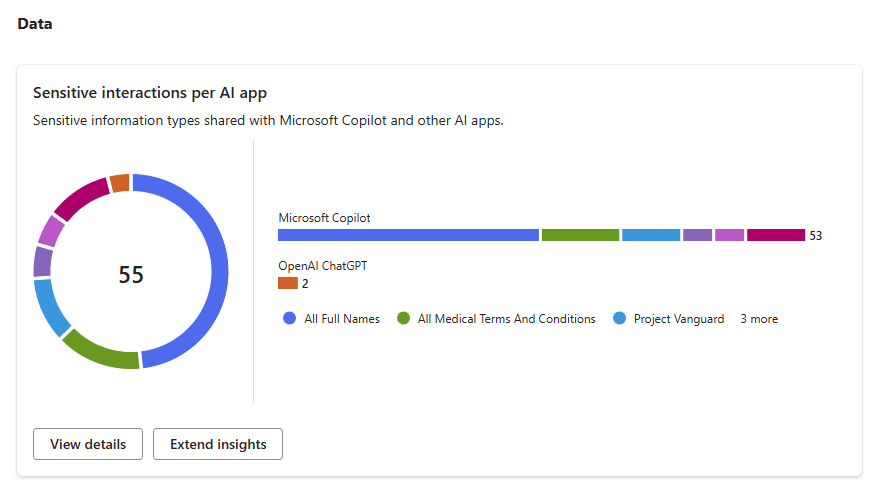Click the light blue segment of Copilot bar
This screenshot has width=872, height=485.
(651, 235)
